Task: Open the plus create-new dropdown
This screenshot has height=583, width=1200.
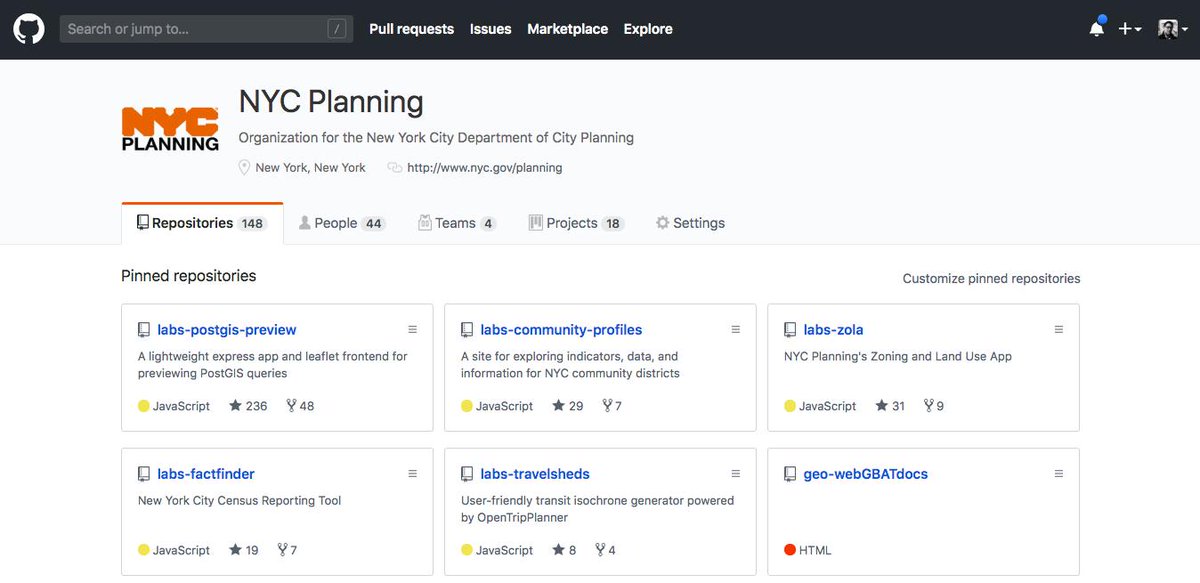Action: click(x=1130, y=29)
